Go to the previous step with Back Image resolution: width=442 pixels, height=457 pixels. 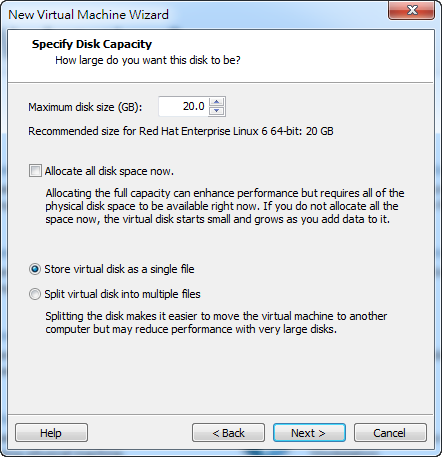point(228,433)
